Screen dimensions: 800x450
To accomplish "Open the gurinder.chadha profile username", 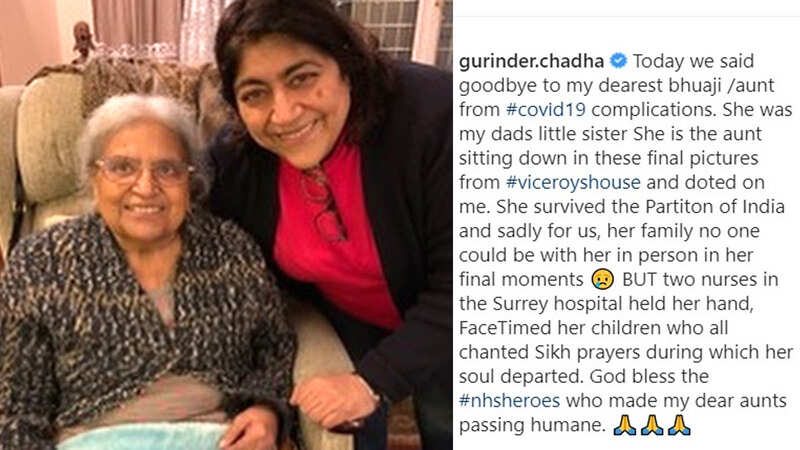I will [532, 61].
